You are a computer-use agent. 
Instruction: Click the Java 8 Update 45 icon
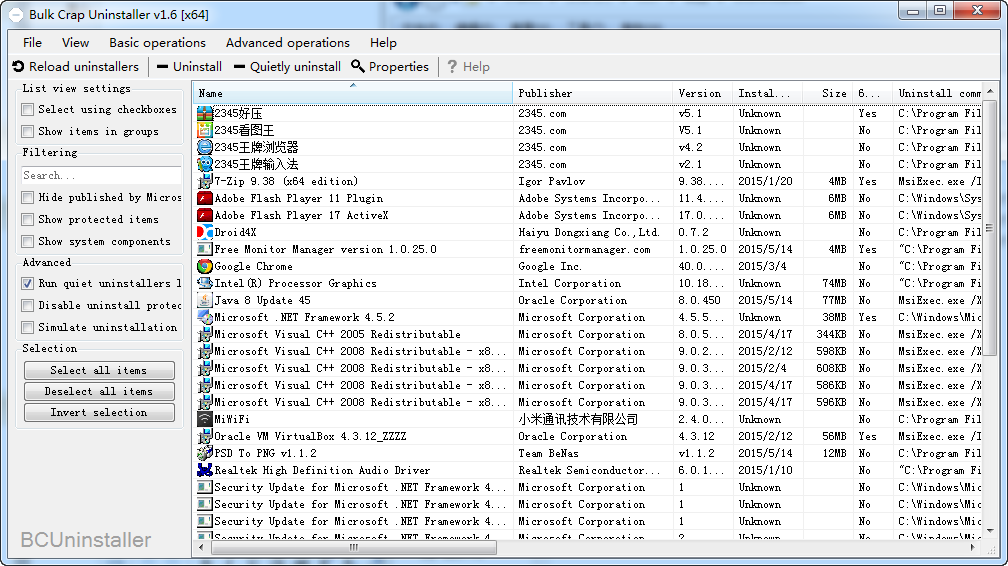pyautogui.click(x=204, y=300)
